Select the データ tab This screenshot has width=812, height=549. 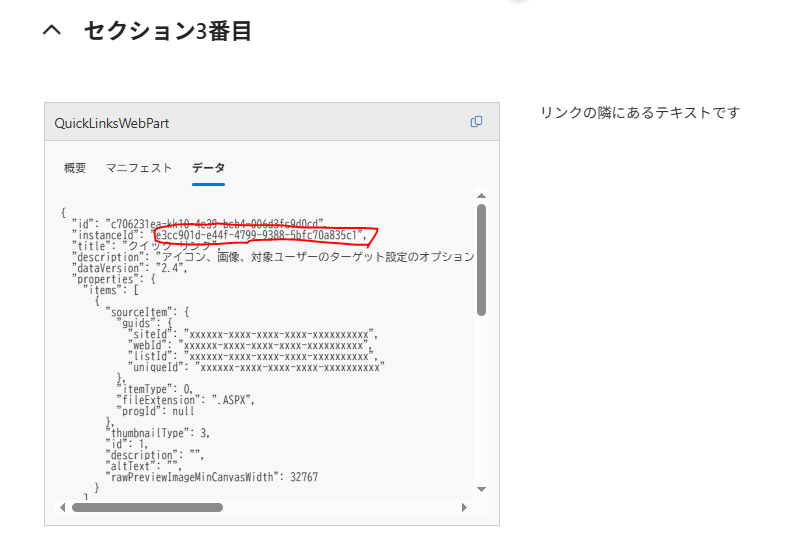pyautogui.click(x=208, y=168)
